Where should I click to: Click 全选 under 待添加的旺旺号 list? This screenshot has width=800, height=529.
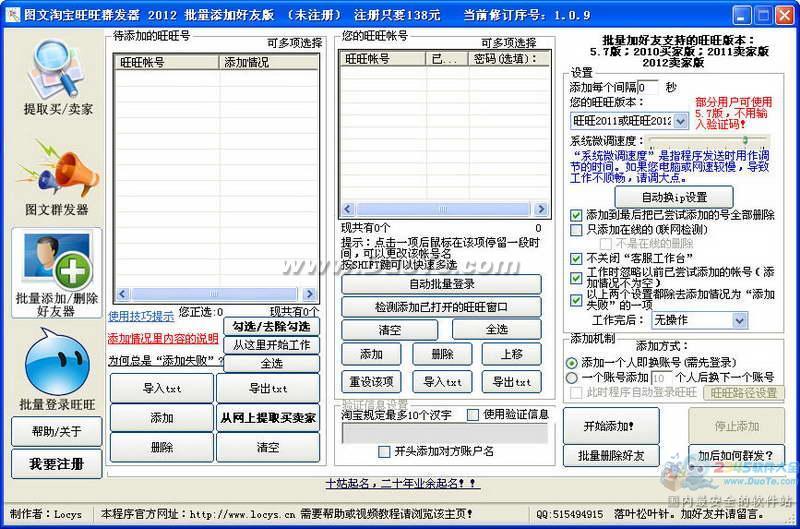coord(271,363)
